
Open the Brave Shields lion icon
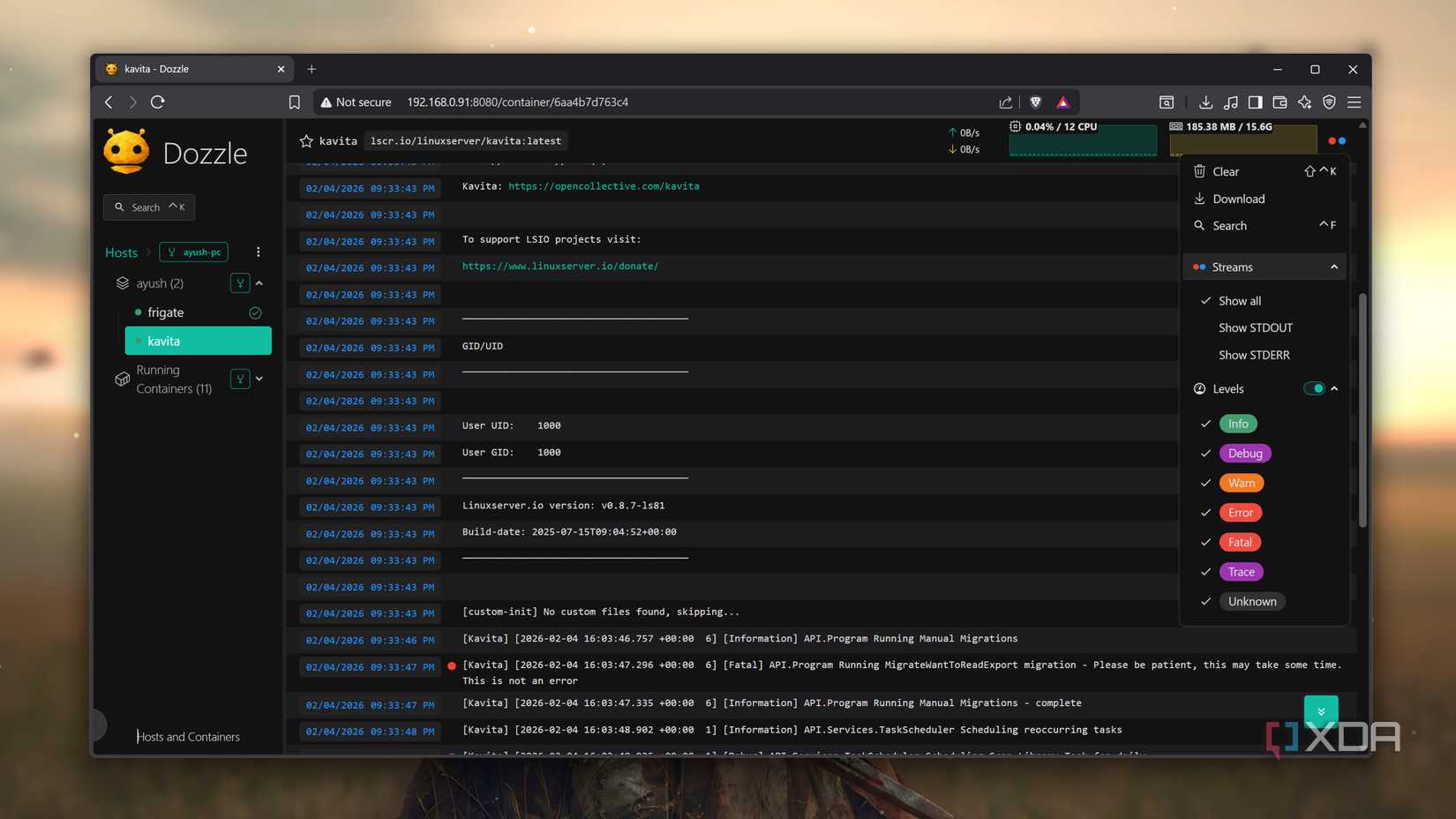pos(1036,102)
